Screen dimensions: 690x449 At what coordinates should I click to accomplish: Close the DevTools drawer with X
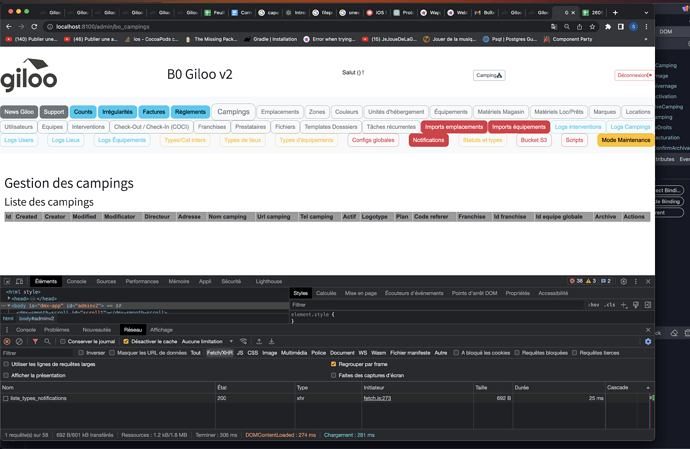[648, 330]
